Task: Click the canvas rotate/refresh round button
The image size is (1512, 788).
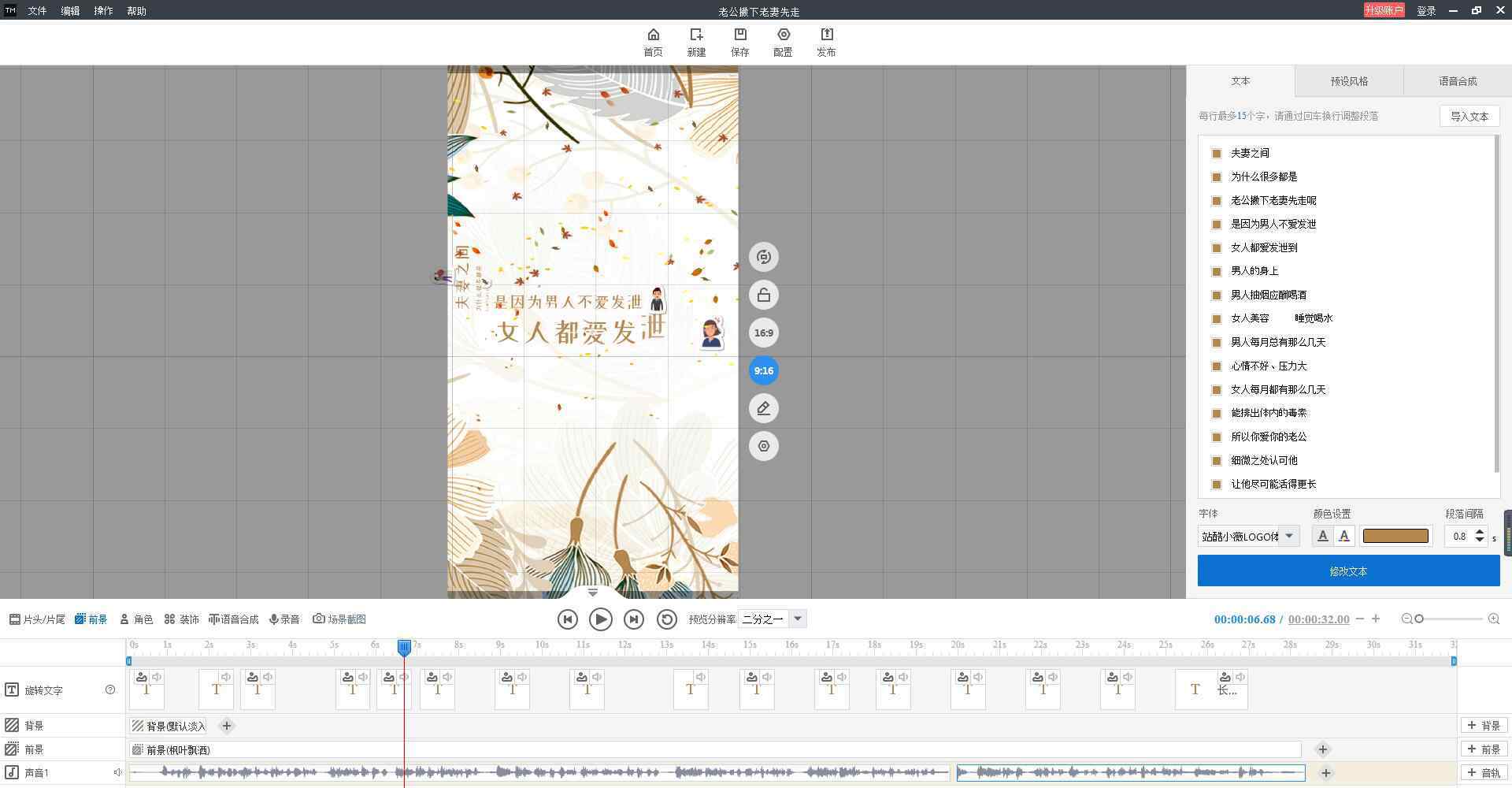Action: 763,257
